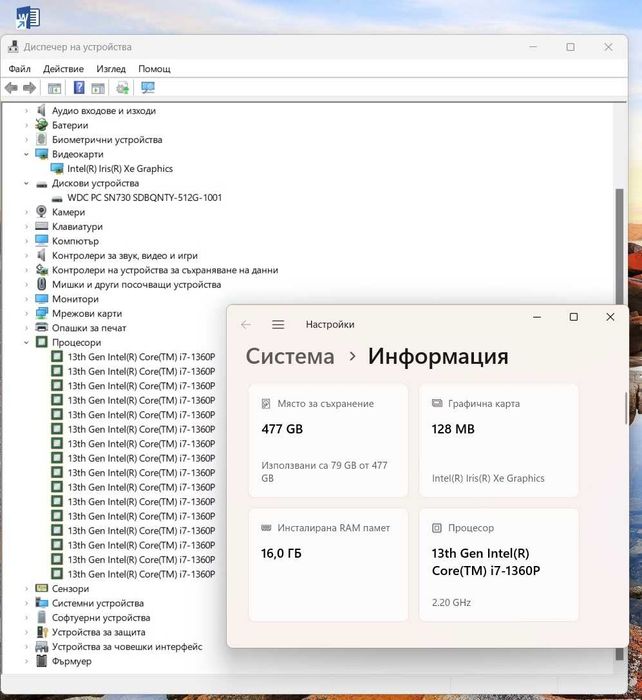Image resolution: width=642 pixels, height=700 pixels.
Task: Open the Файл menu
Action: [x=20, y=69]
